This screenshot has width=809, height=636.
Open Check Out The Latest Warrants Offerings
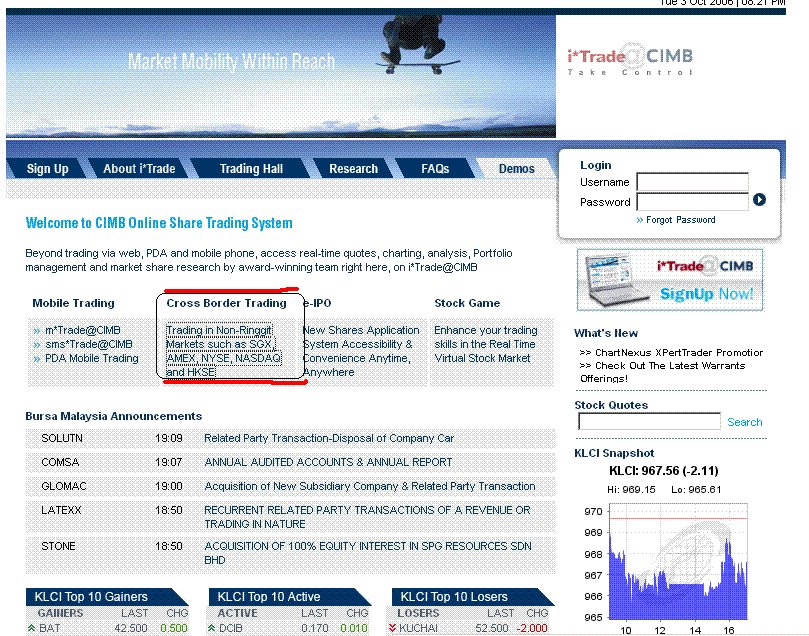(x=663, y=372)
